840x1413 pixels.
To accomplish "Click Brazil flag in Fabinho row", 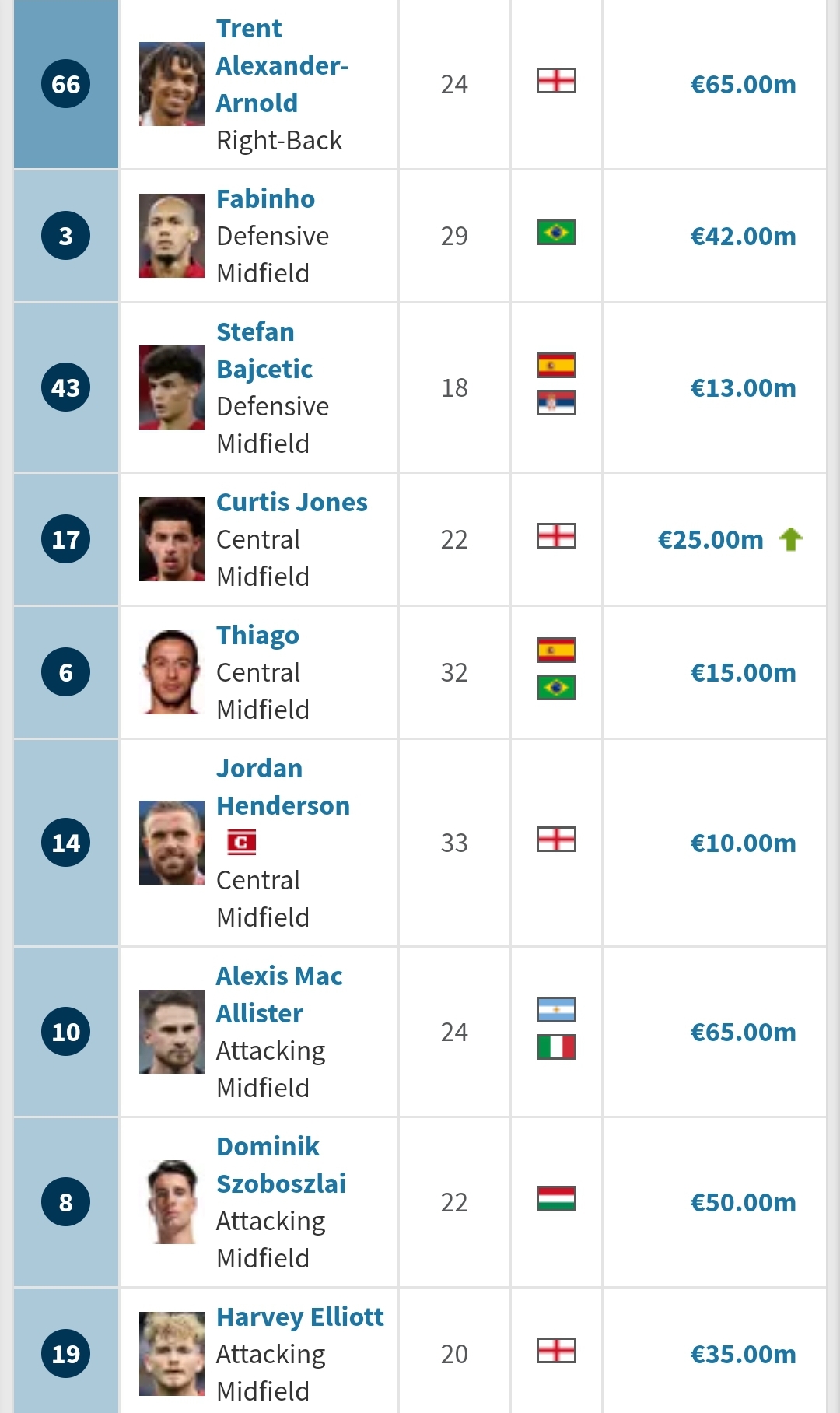I will coord(556,233).
